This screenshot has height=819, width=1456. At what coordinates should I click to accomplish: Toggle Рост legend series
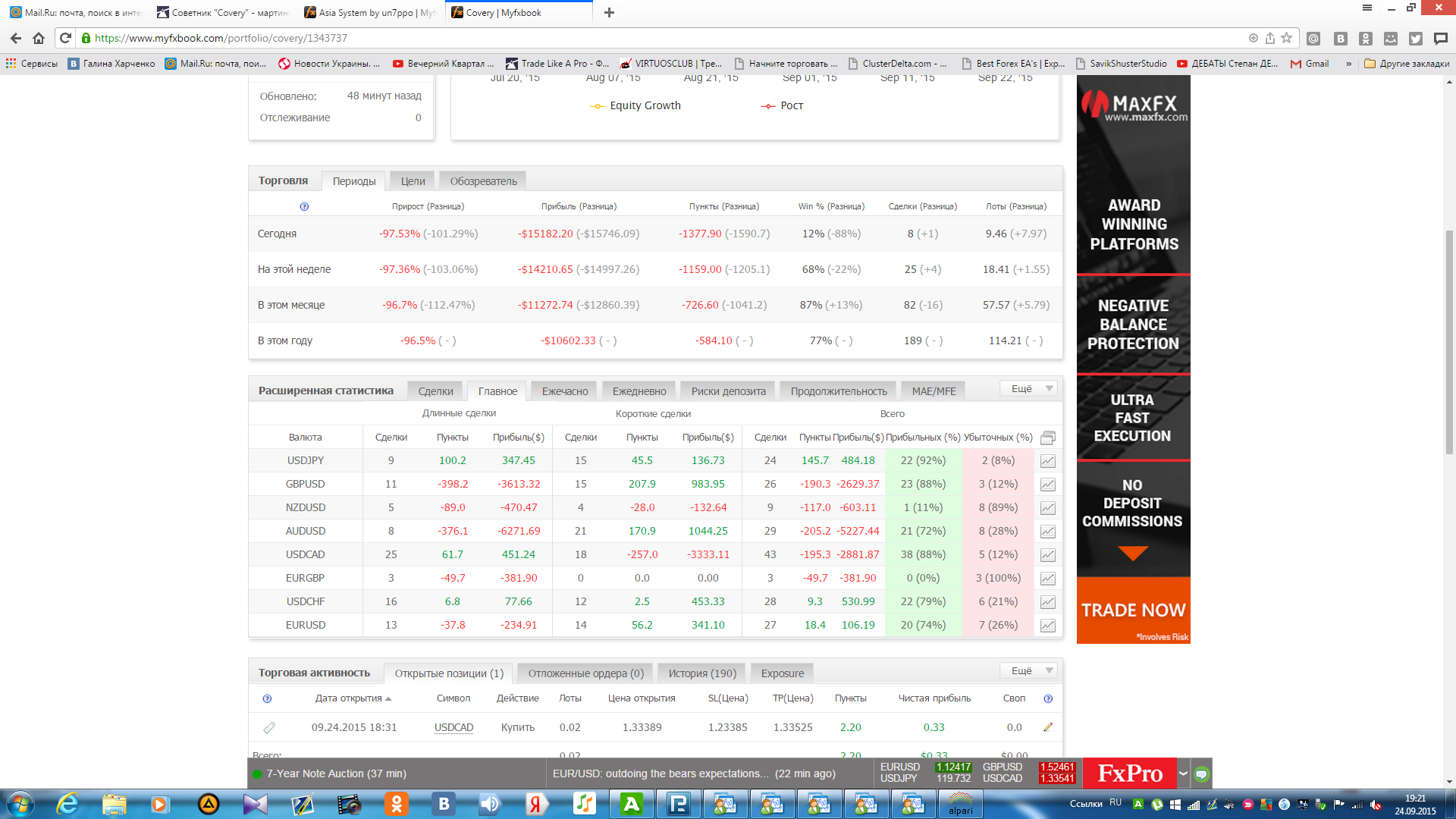pos(782,105)
